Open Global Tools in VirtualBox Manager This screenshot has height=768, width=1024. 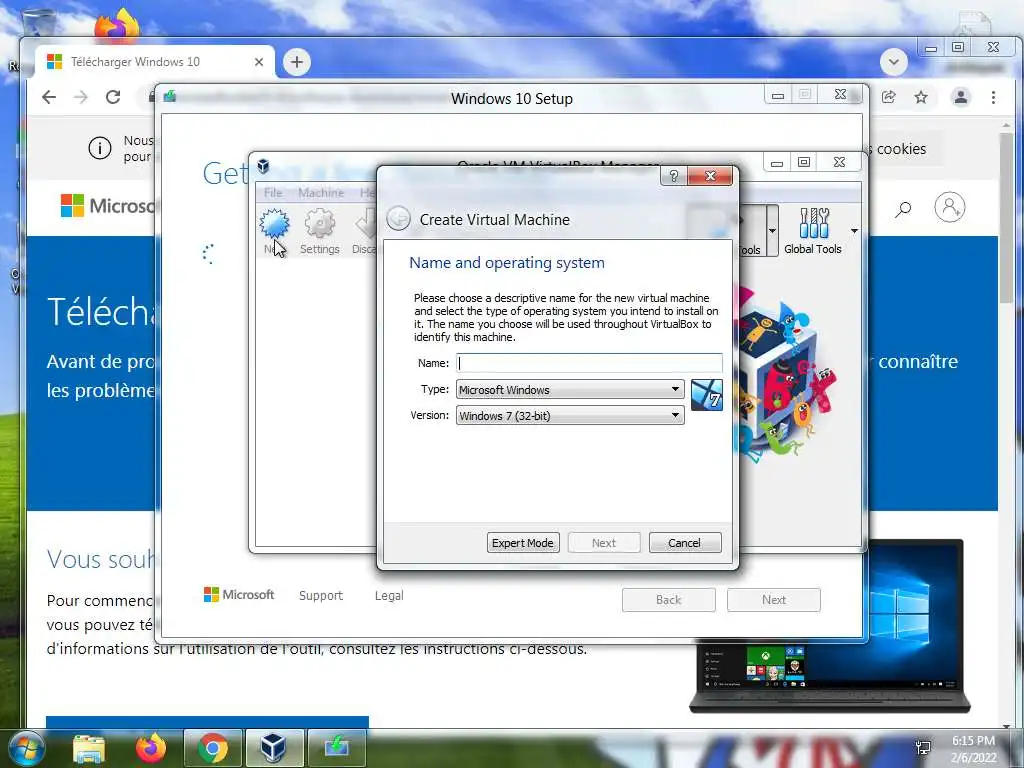pos(812,231)
